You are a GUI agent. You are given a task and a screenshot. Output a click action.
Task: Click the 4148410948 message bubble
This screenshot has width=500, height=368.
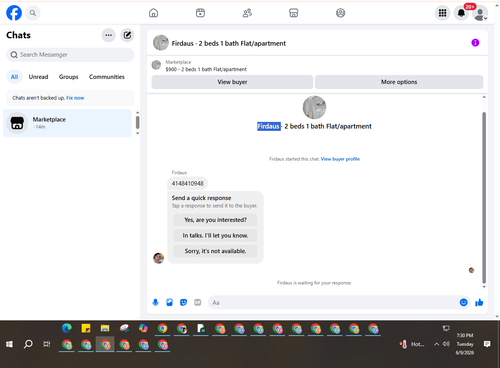coord(188,183)
